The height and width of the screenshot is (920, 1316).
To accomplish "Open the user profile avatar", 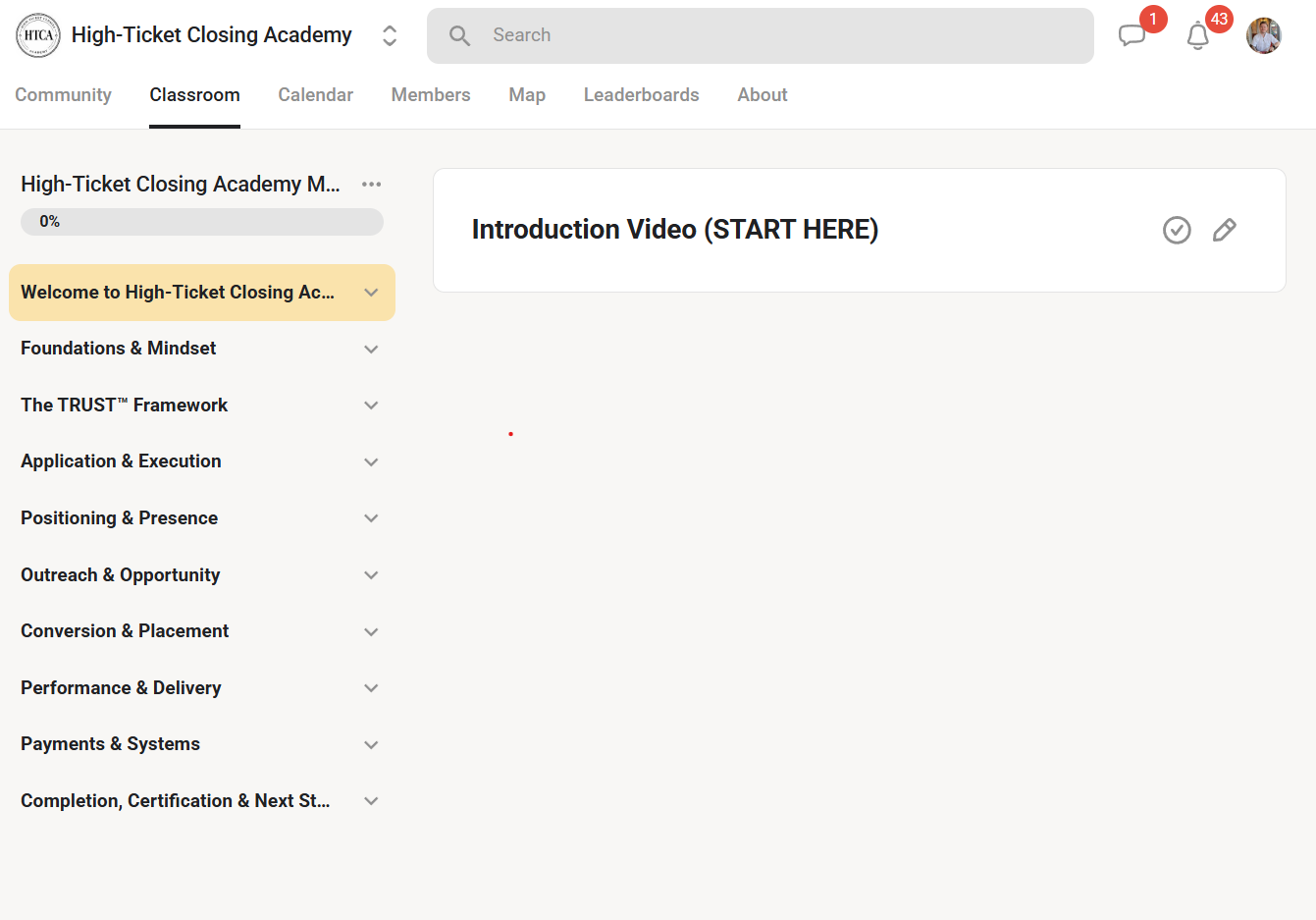I will (x=1264, y=35).
